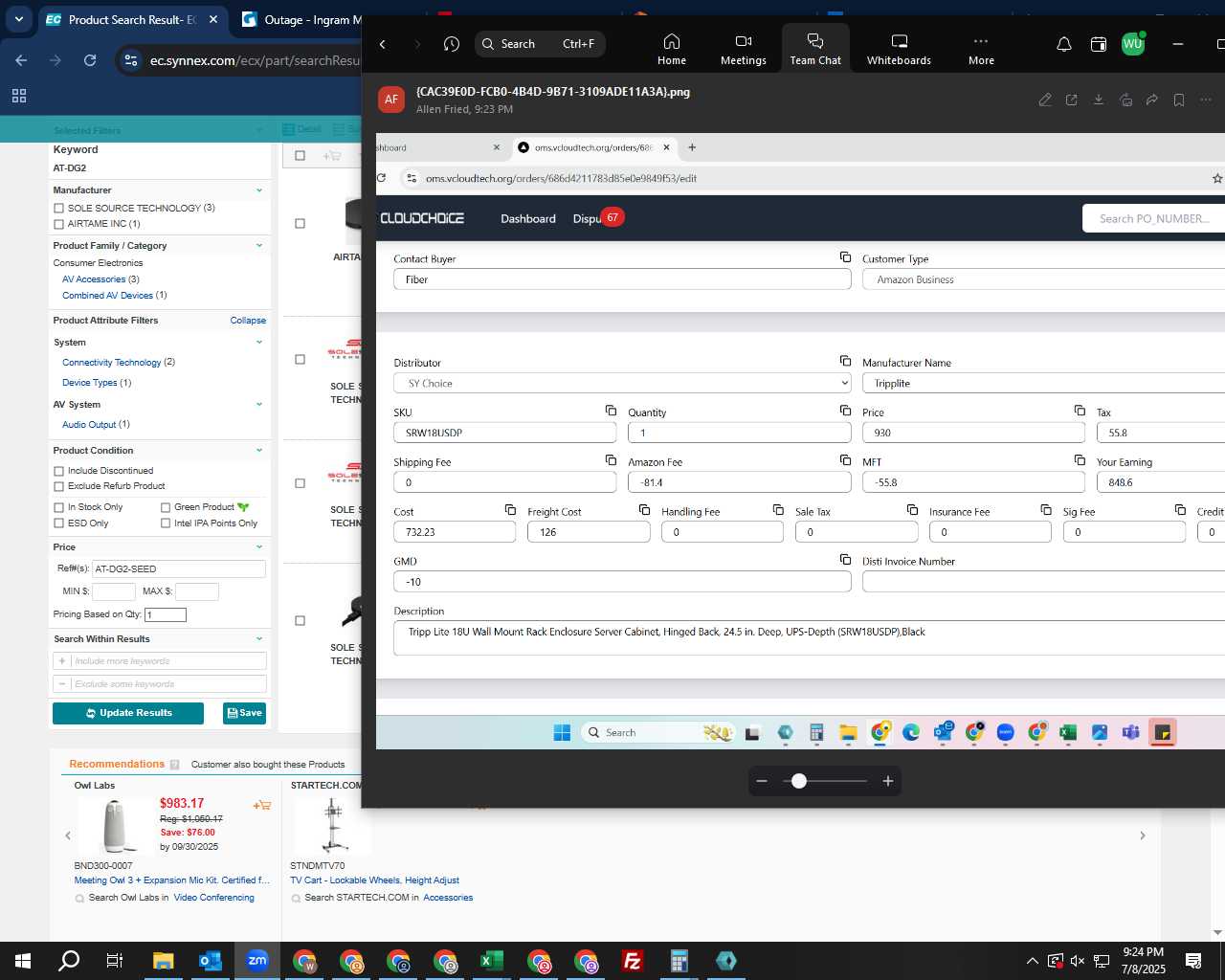The width and height of the screenshot is (1225, 980).
Task: Share the image with forward arrow
Action: click(1152, 100)
